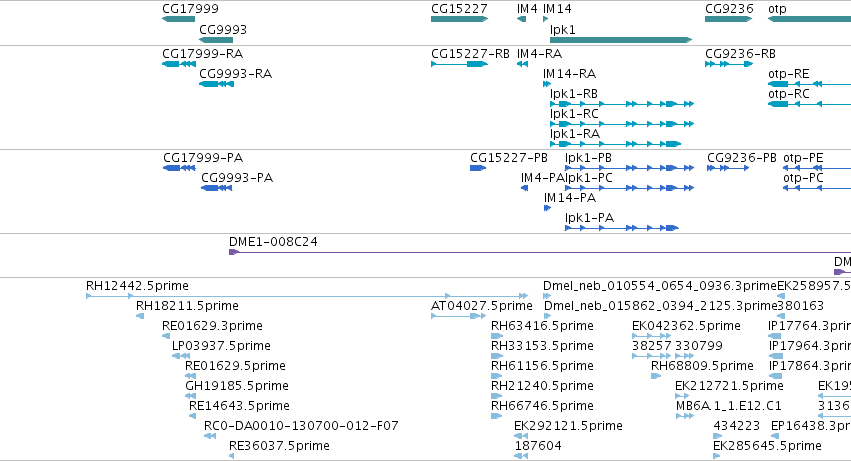Select EST RH63416.5prime
This screenshot has width=851, height=461.
[542, 326]
